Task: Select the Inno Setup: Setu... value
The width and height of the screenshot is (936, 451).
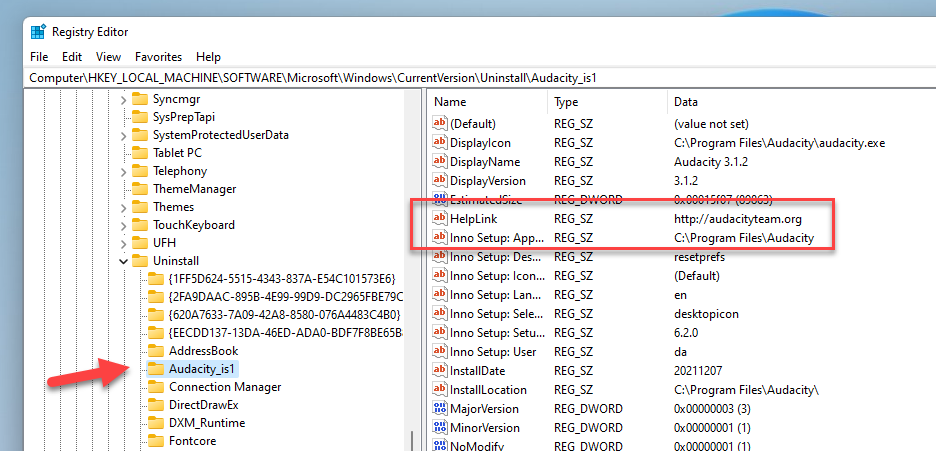Action: coord(497,332)
